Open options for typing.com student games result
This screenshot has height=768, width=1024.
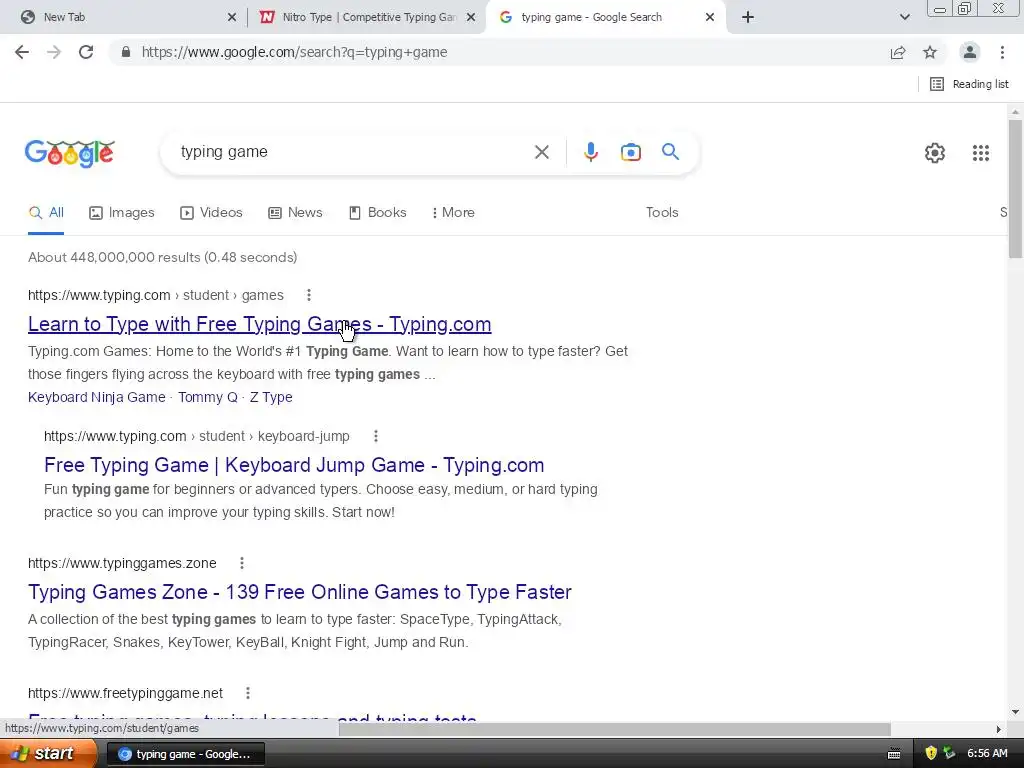(x=309, y=295)
